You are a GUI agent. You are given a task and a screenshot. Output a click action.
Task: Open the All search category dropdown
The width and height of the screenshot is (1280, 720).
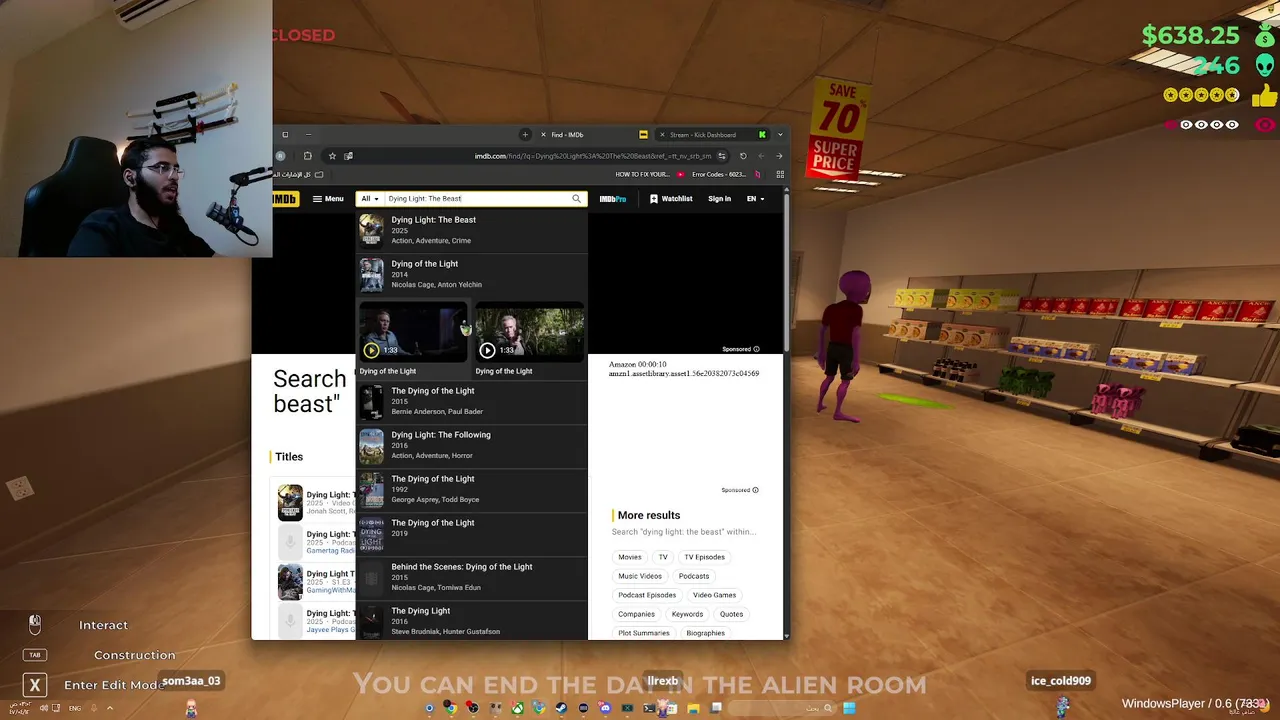370,199
